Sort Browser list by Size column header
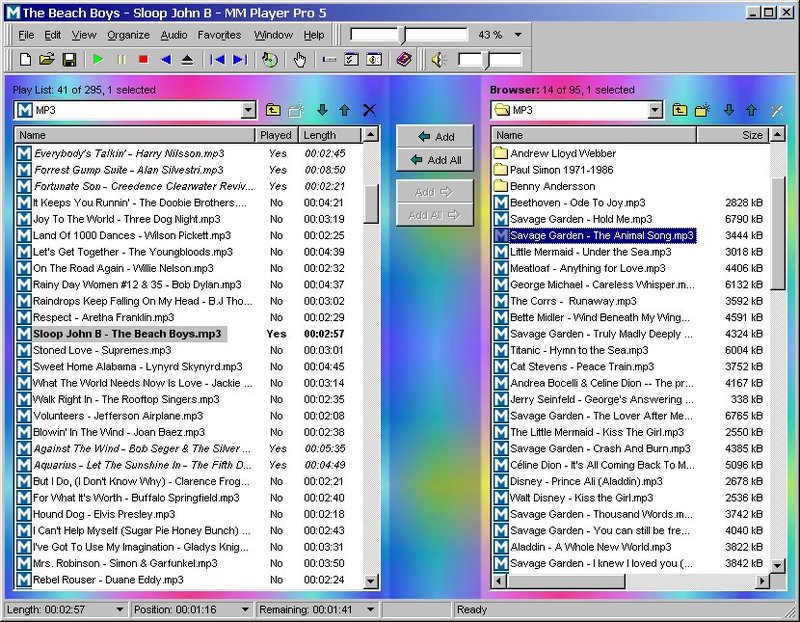Screen dimensions: 800x622 (733, 135)
